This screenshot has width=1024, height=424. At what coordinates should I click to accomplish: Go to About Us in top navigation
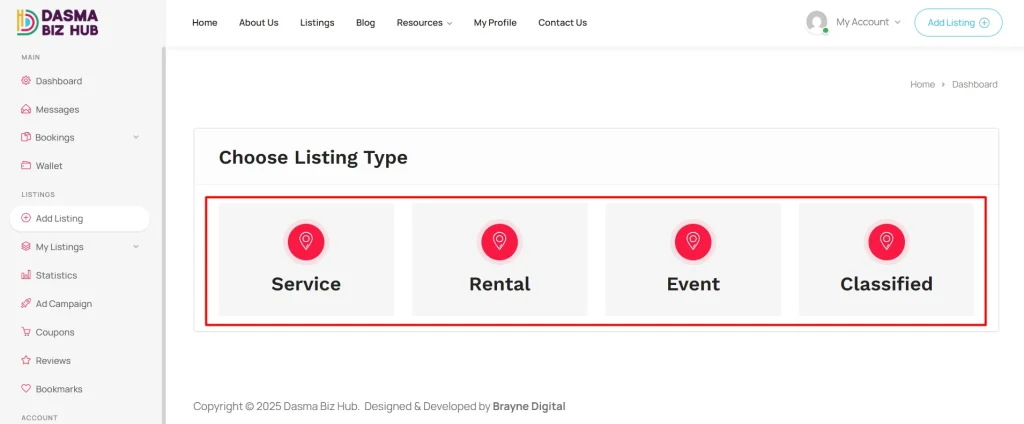click(x=258, y=23)
